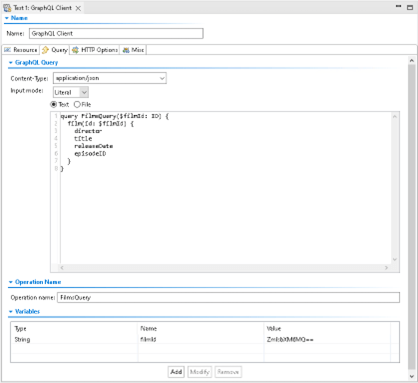Select the Text radio button

coord(53,104)
